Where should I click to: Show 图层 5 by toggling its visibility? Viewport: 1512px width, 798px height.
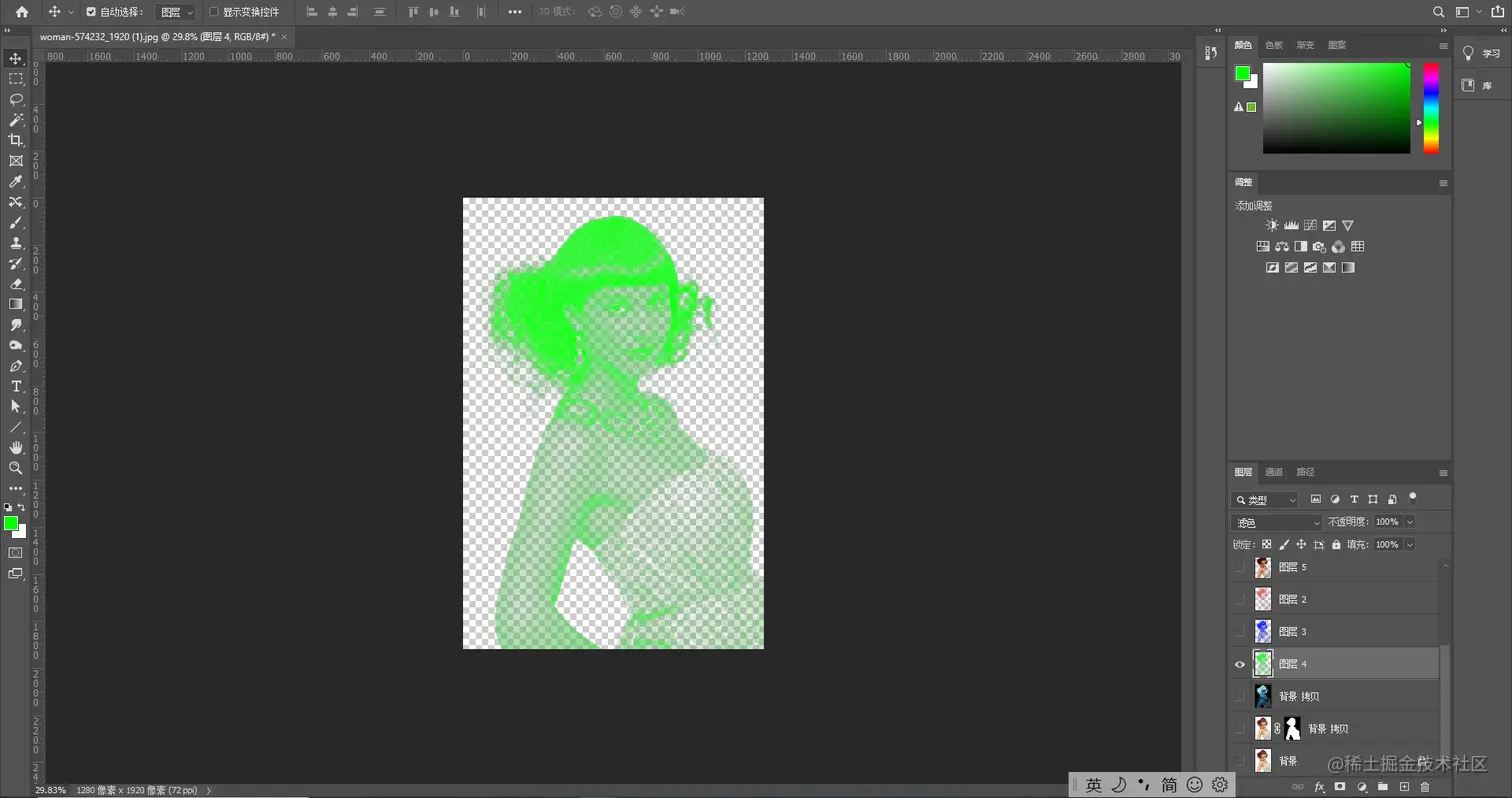(1240, 567)
